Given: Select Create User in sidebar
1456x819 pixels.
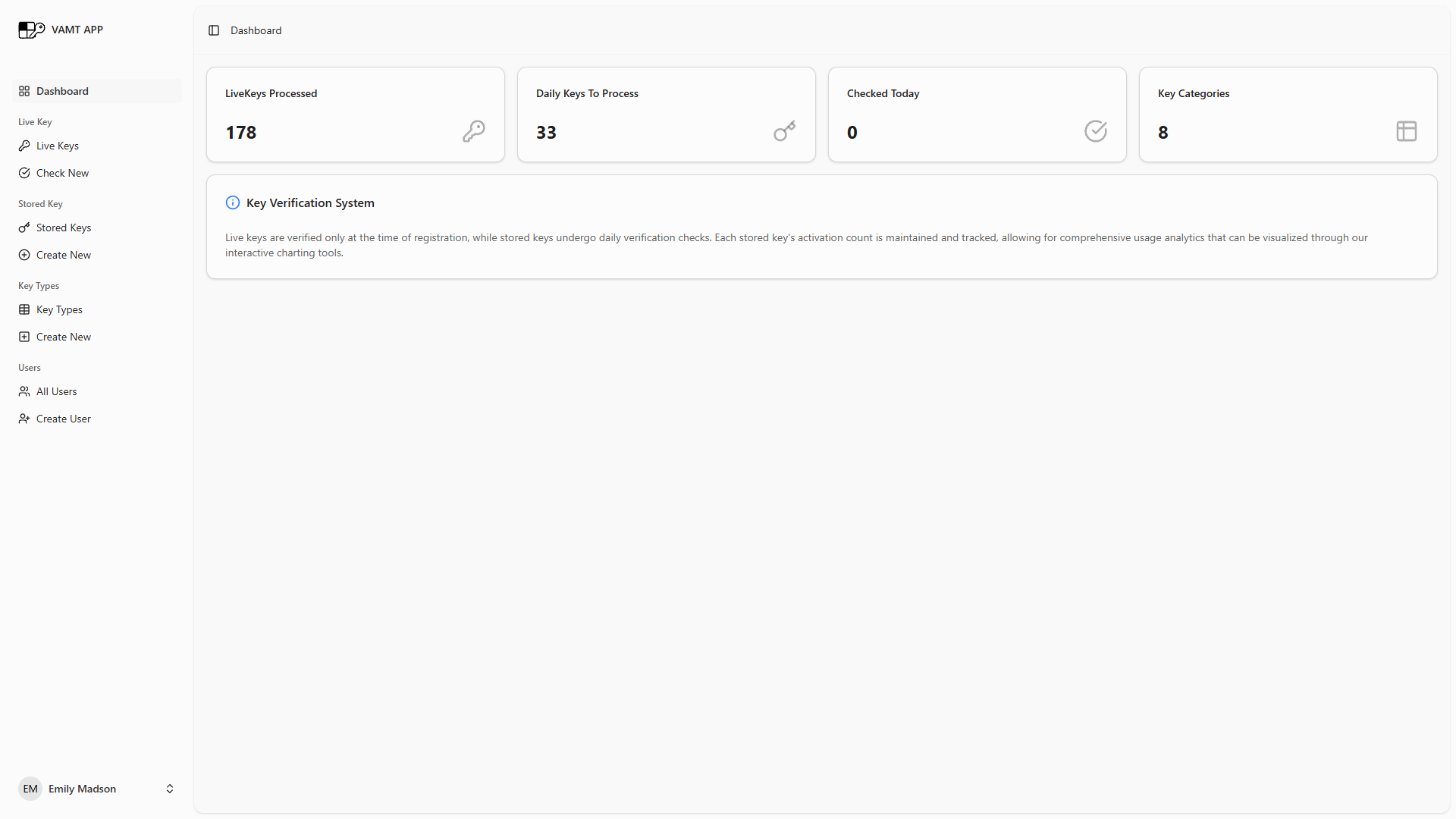Looking at the screenshot, I should pyautogui.click(x=64, y=419).
